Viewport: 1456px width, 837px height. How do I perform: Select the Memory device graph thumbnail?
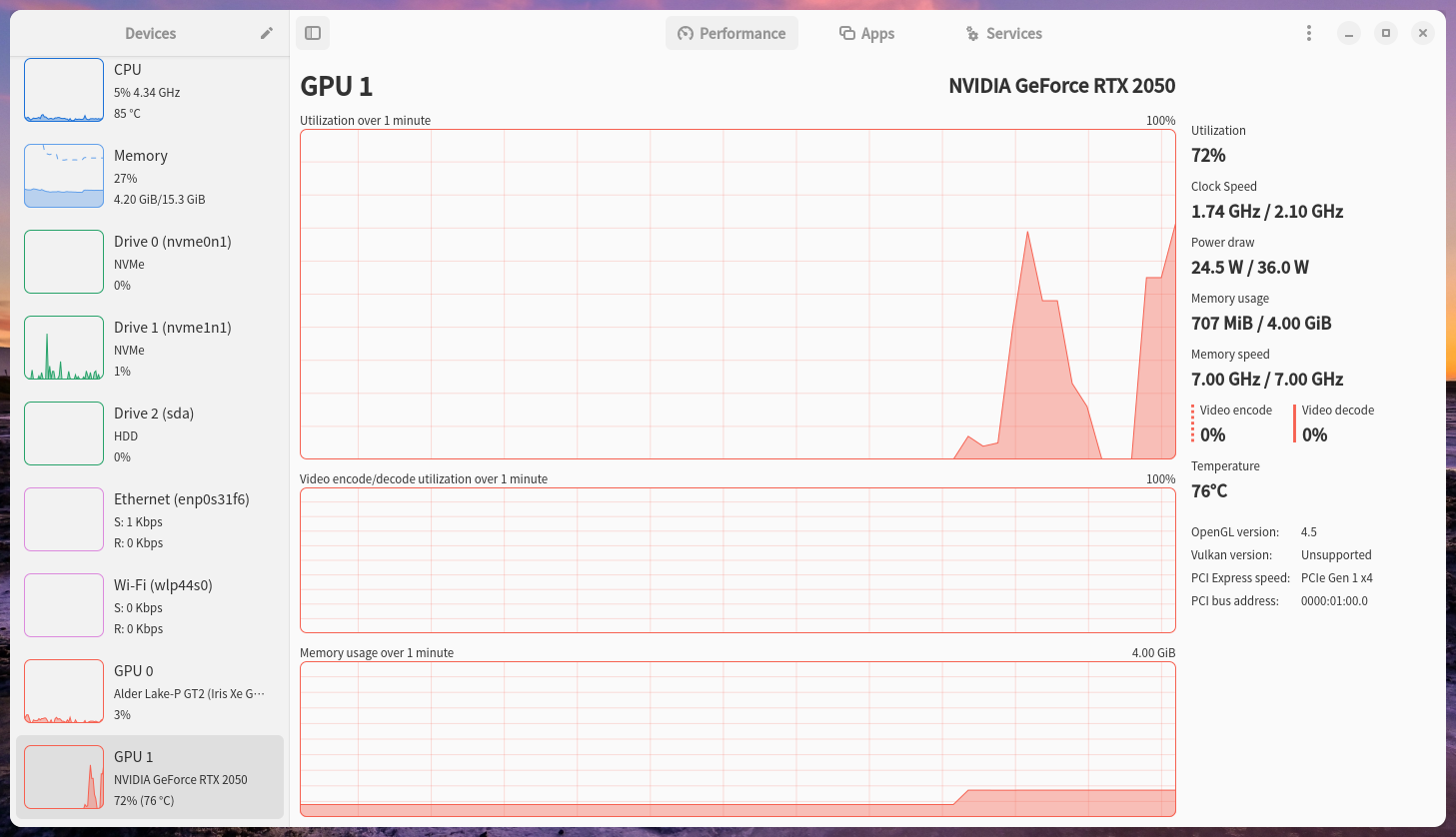64,176
